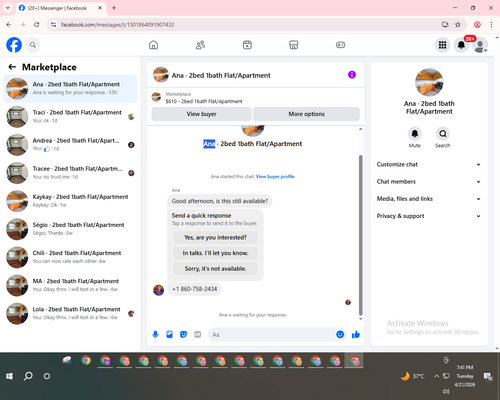Screen dimensions: 500x400
Task: Click the header avatar beside Ana's chat title
Action: [161, 75]
